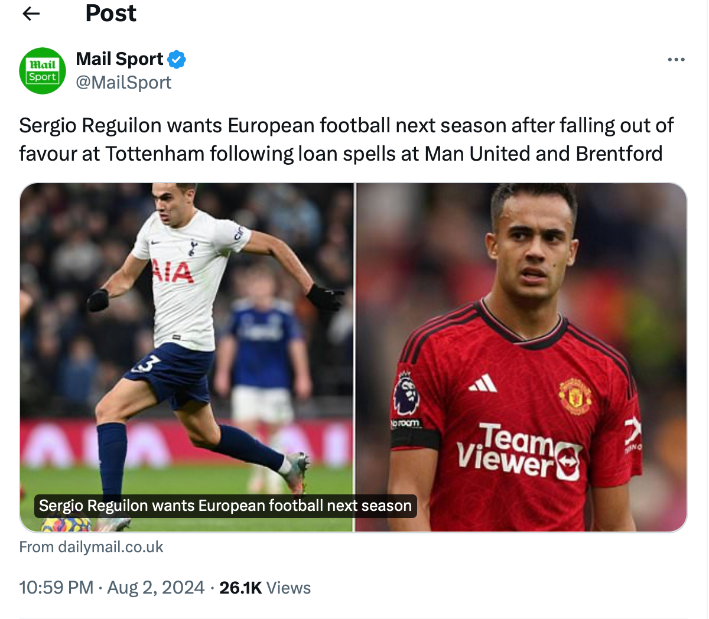Open the Mail Sport profile avatar
Screen dimensions: 709x619
pos(43,70)
